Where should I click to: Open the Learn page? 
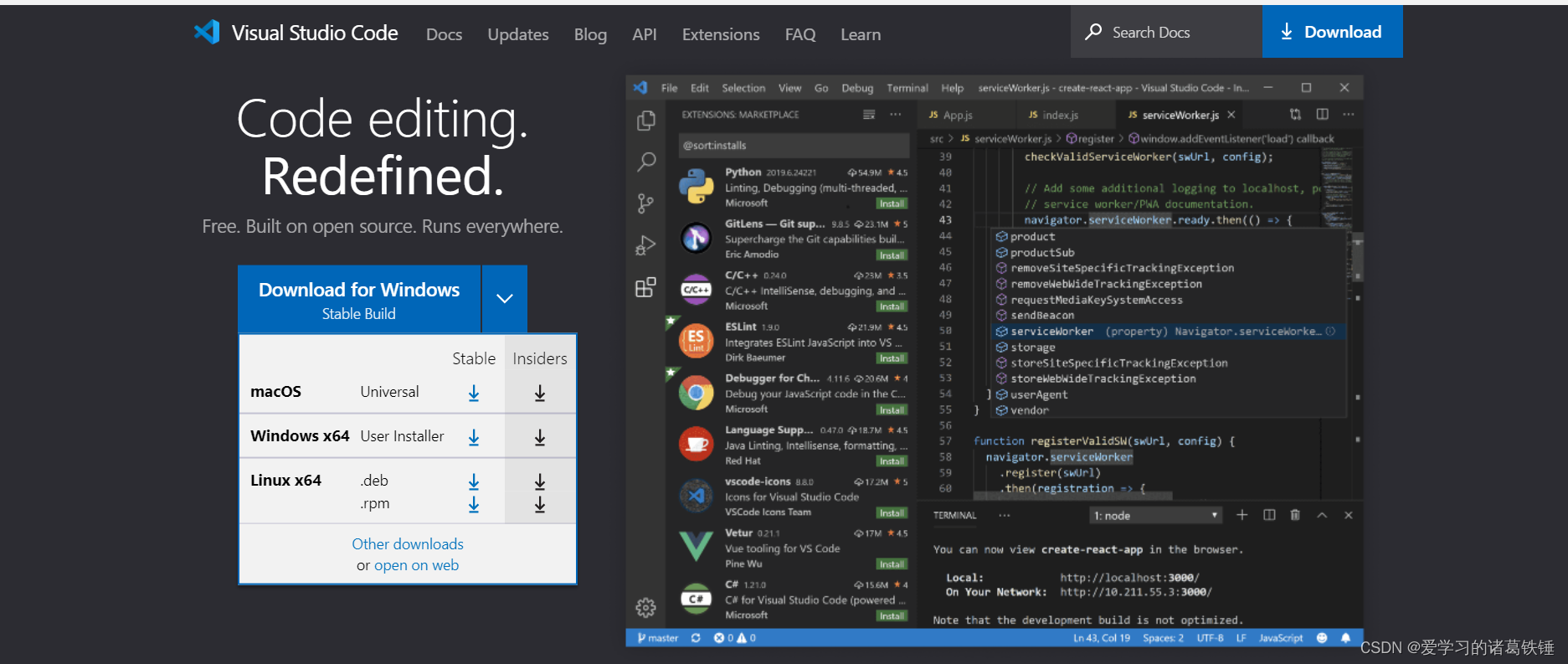(861, 34)
